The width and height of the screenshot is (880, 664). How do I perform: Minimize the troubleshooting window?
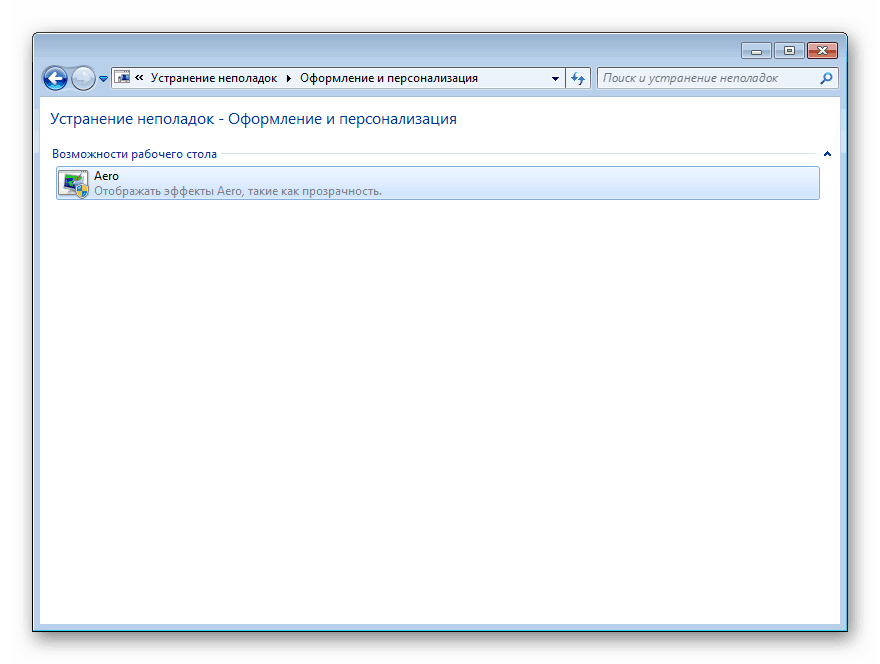pyautogui.click(x=757, y=51)
